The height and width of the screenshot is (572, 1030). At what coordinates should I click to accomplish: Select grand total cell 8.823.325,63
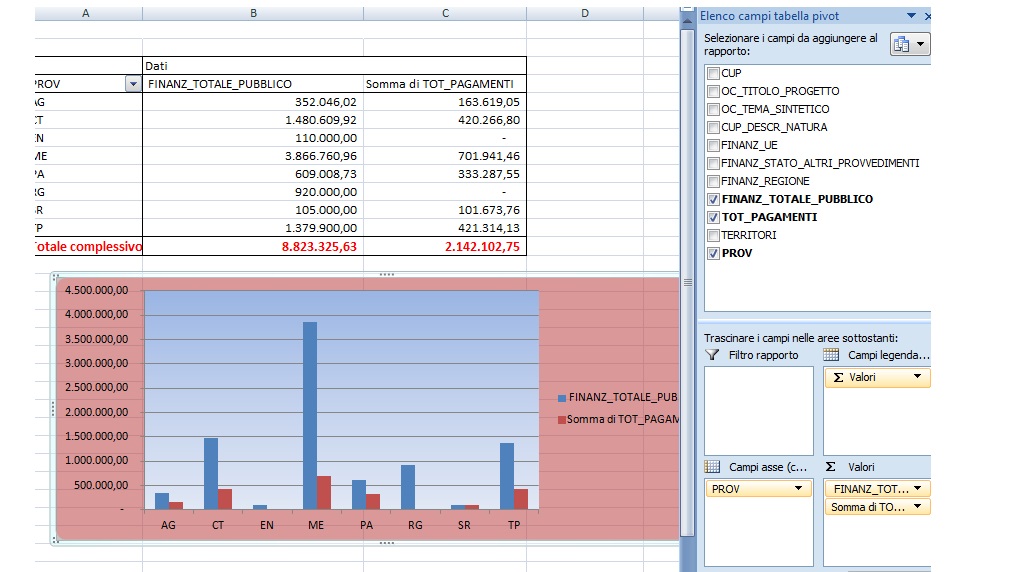click(x=253, y=246)
